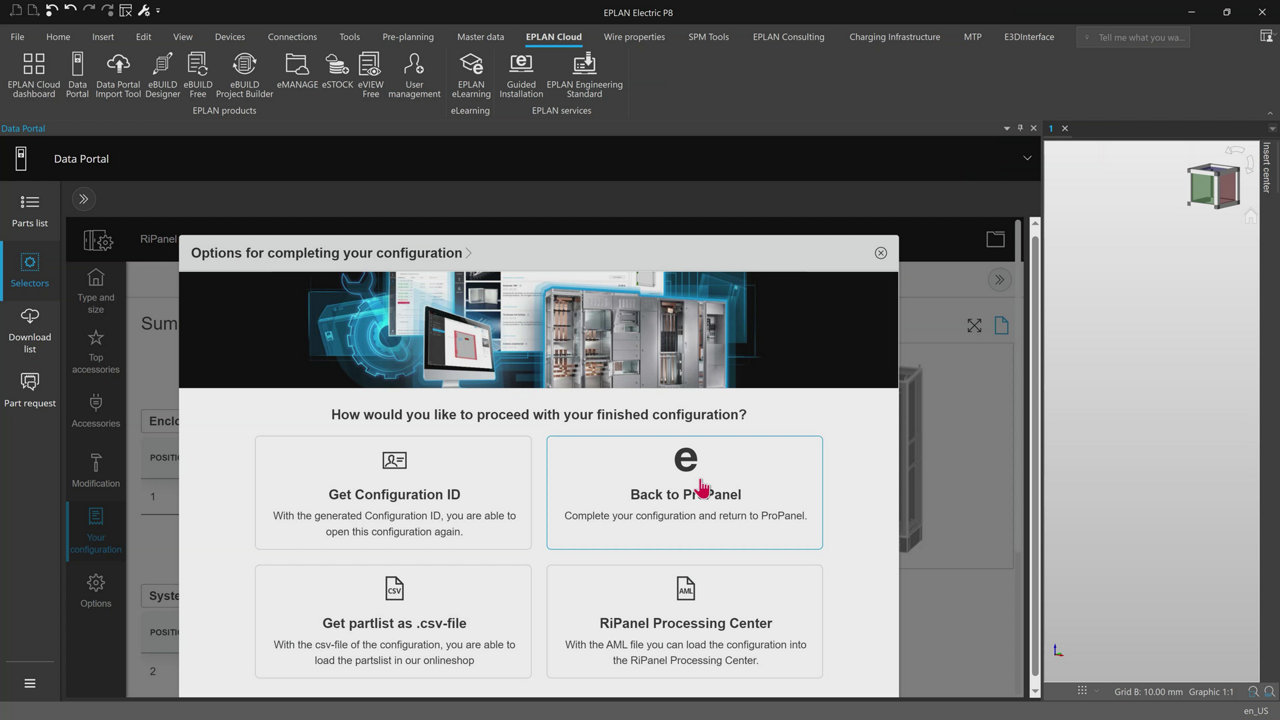Open the Download list in the sidebar
Image resolution: width=1280 pixels, height=720 pixels.
30,330
